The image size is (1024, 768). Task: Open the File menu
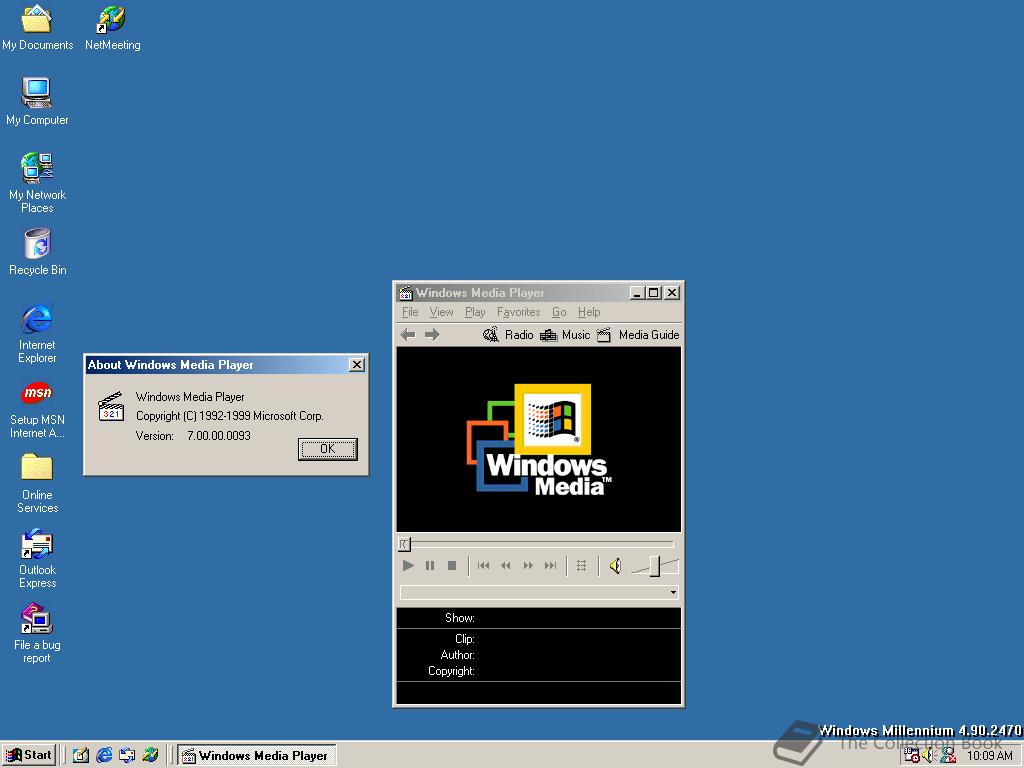[410, 312]
